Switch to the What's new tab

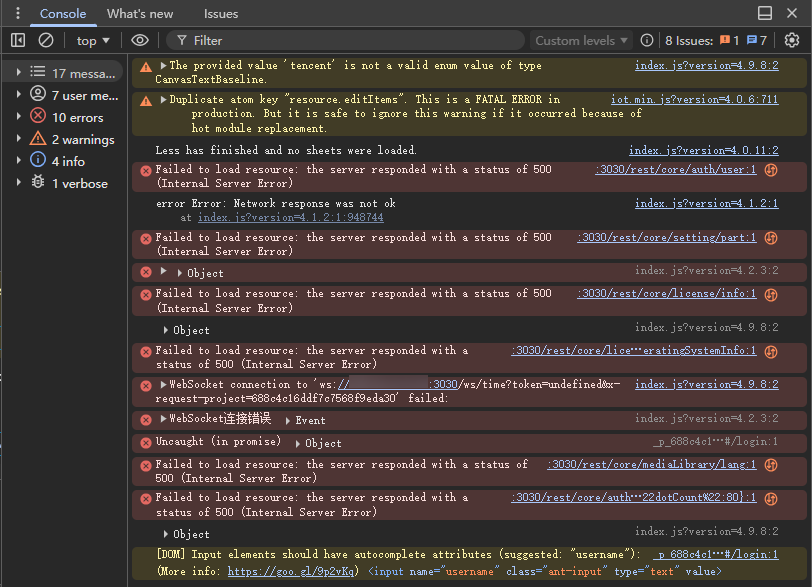point(140,14)
